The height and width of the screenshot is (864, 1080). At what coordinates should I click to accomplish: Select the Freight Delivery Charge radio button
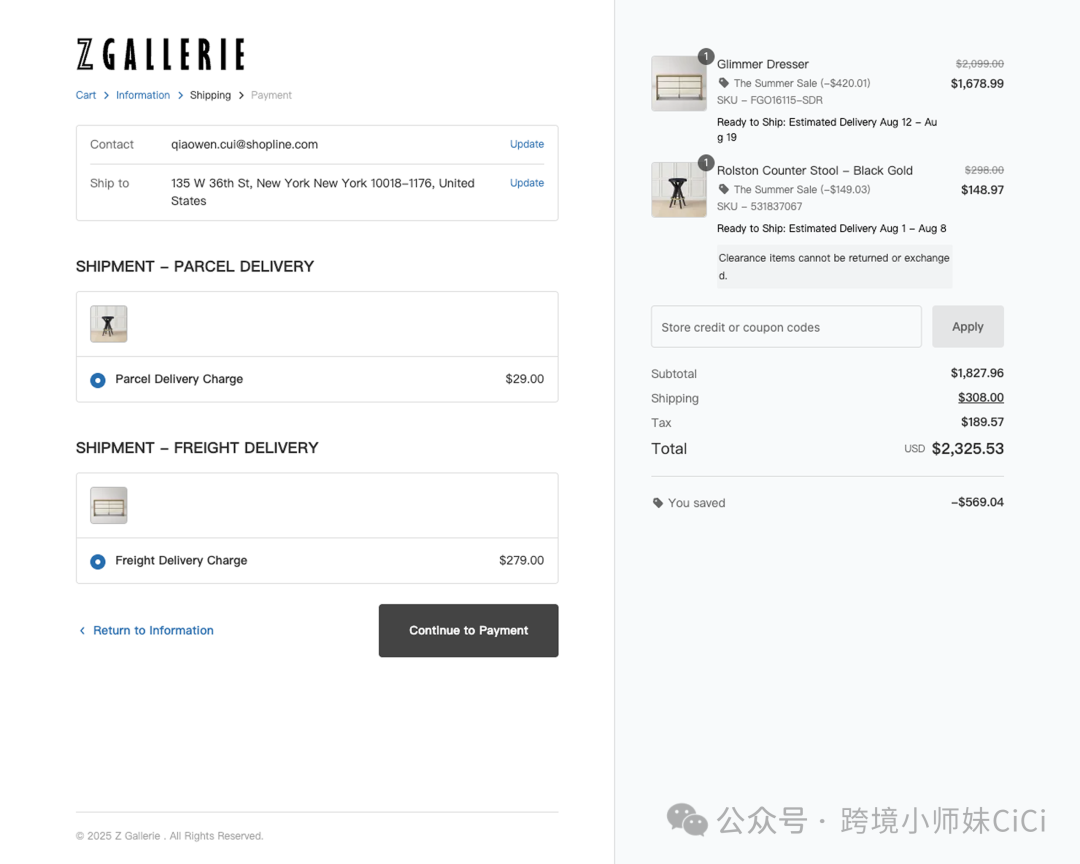[x=97, y=561]
